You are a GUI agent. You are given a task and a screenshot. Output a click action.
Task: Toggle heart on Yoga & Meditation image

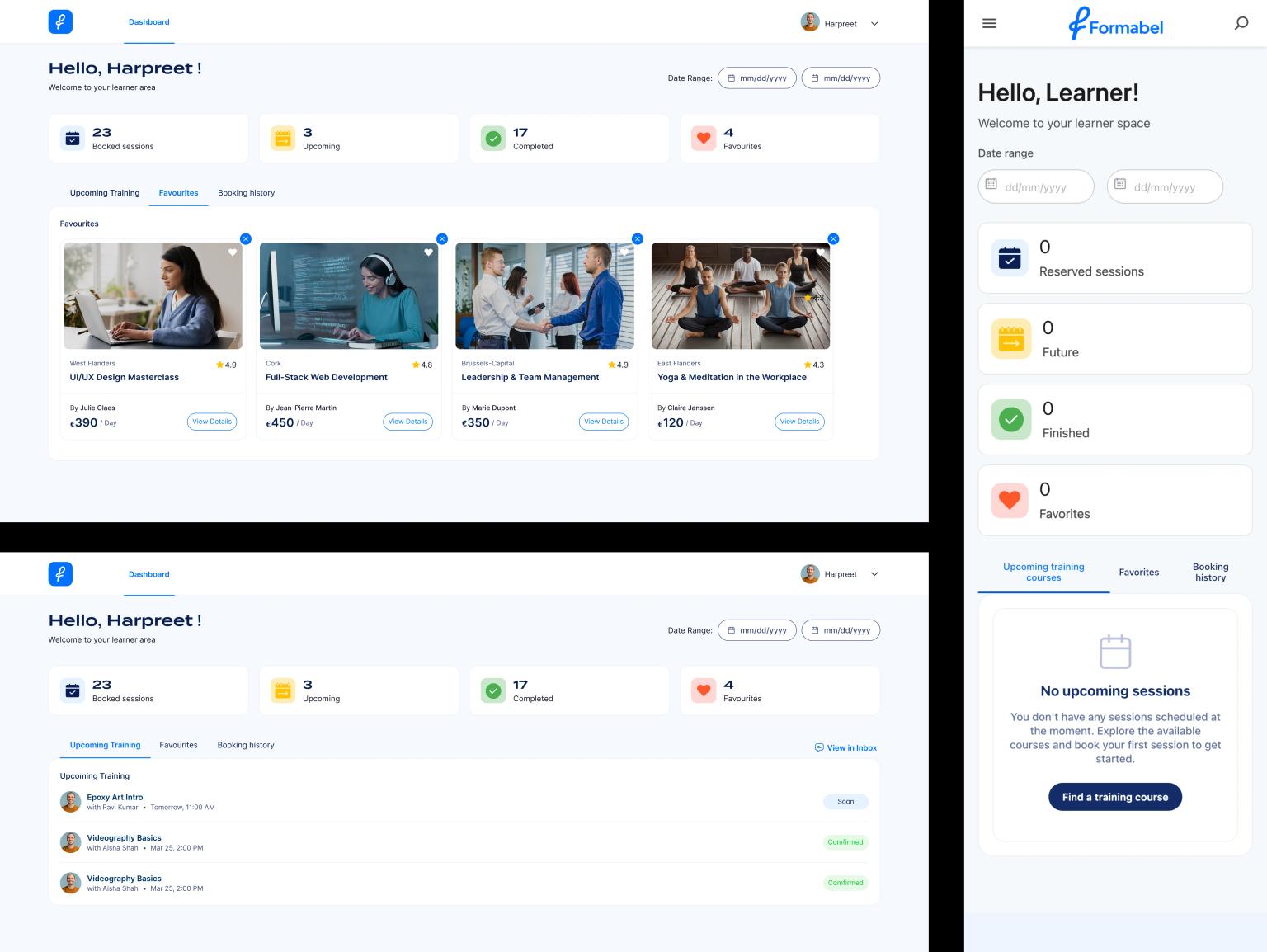820,252
